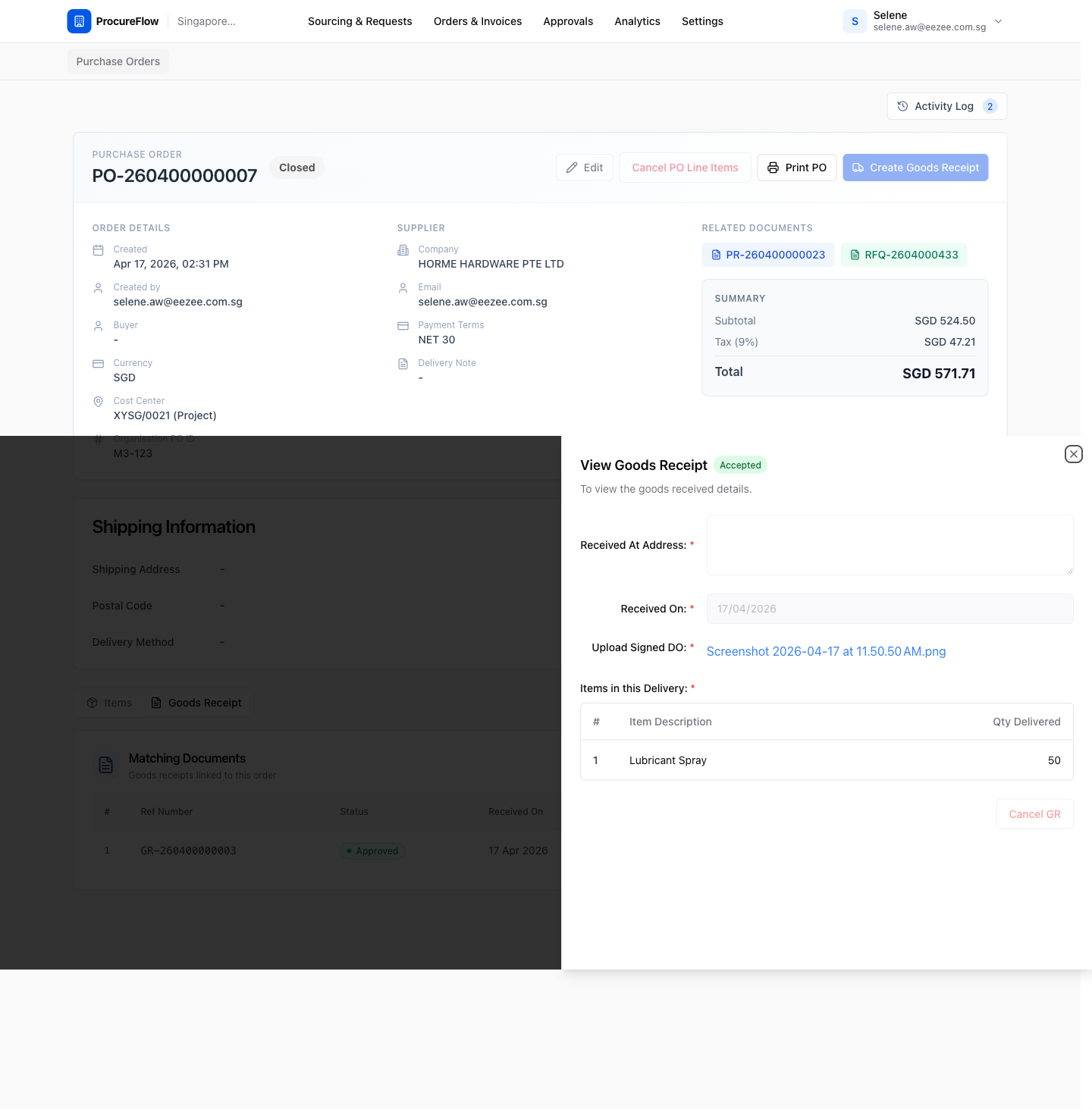Click the truck icon on Create Goods Receipt
The height and width of the screenshot is (1109, 1092).
(x=858, y=168)
